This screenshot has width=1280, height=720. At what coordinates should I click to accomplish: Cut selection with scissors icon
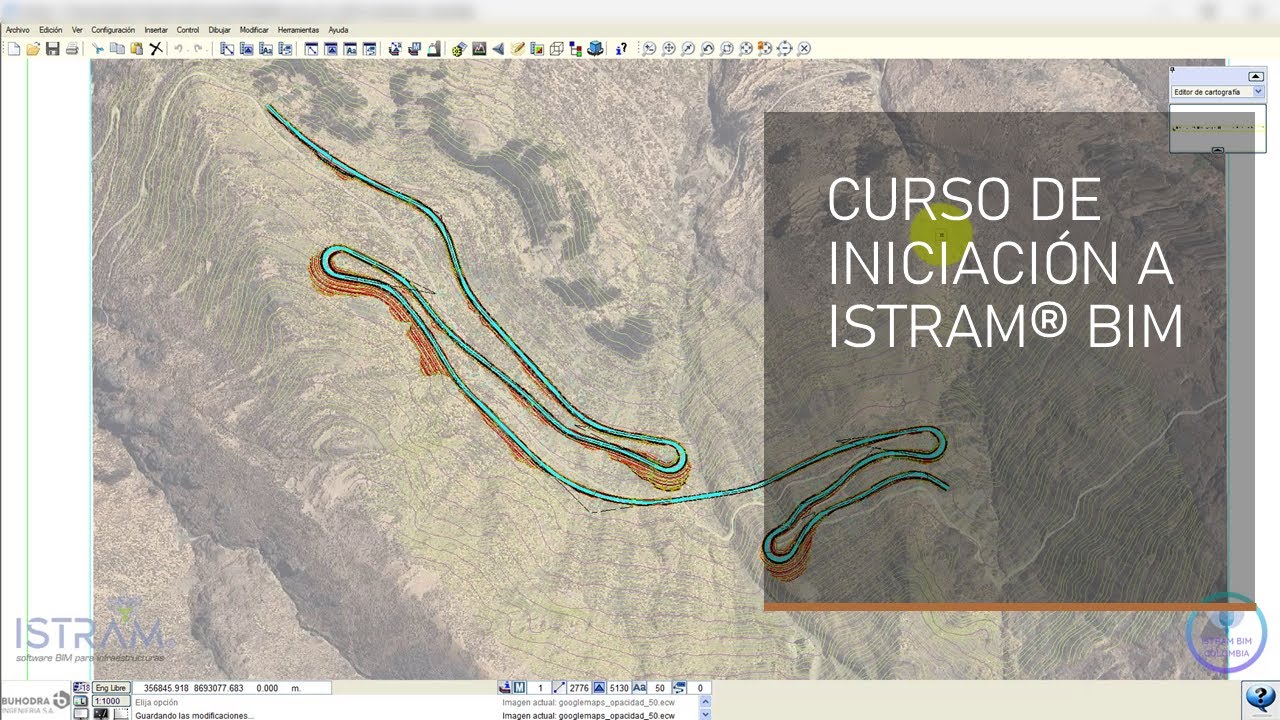(98, 48)
